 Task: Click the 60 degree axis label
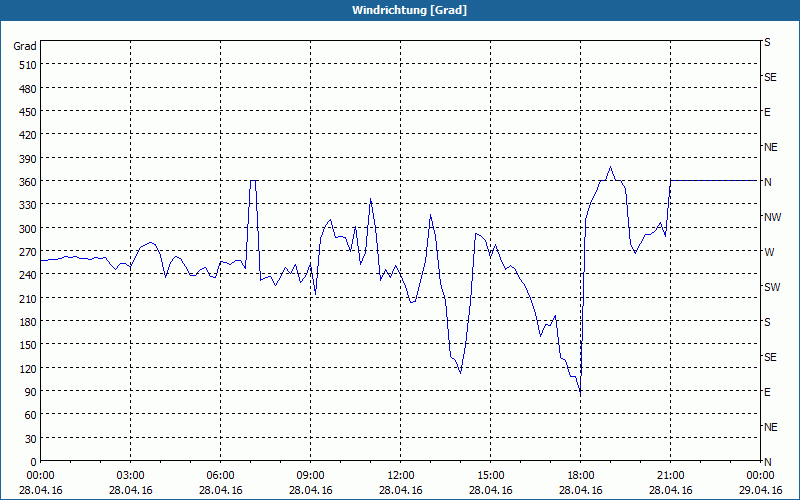tap(31, 415)
